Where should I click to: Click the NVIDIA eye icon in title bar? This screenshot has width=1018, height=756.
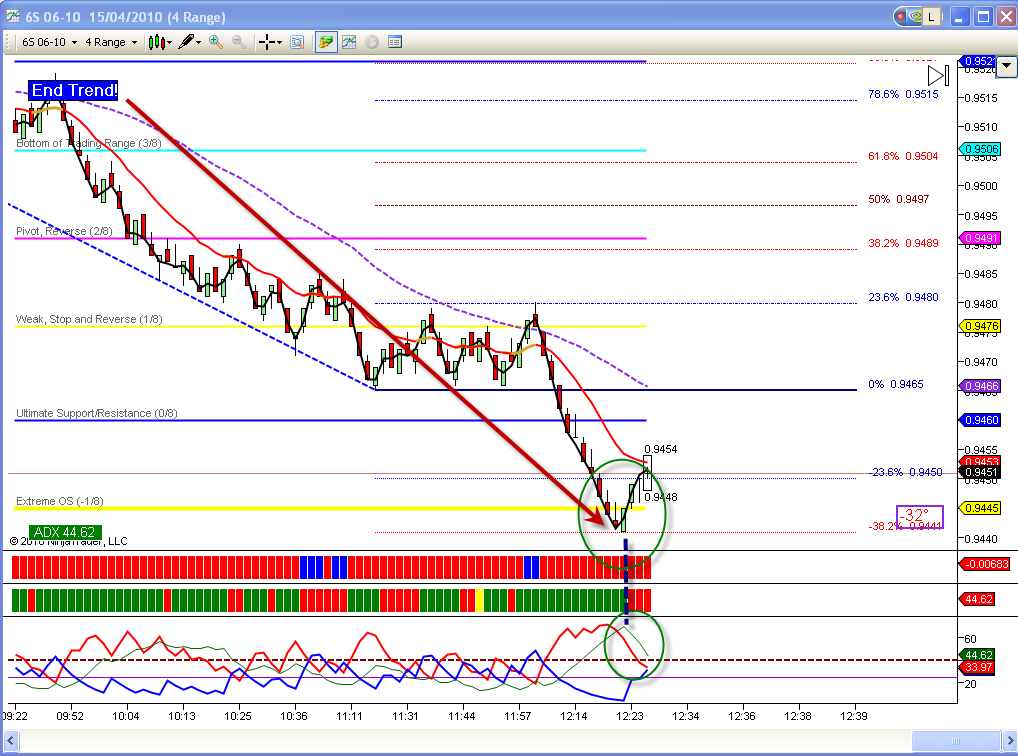pos(915,17)
